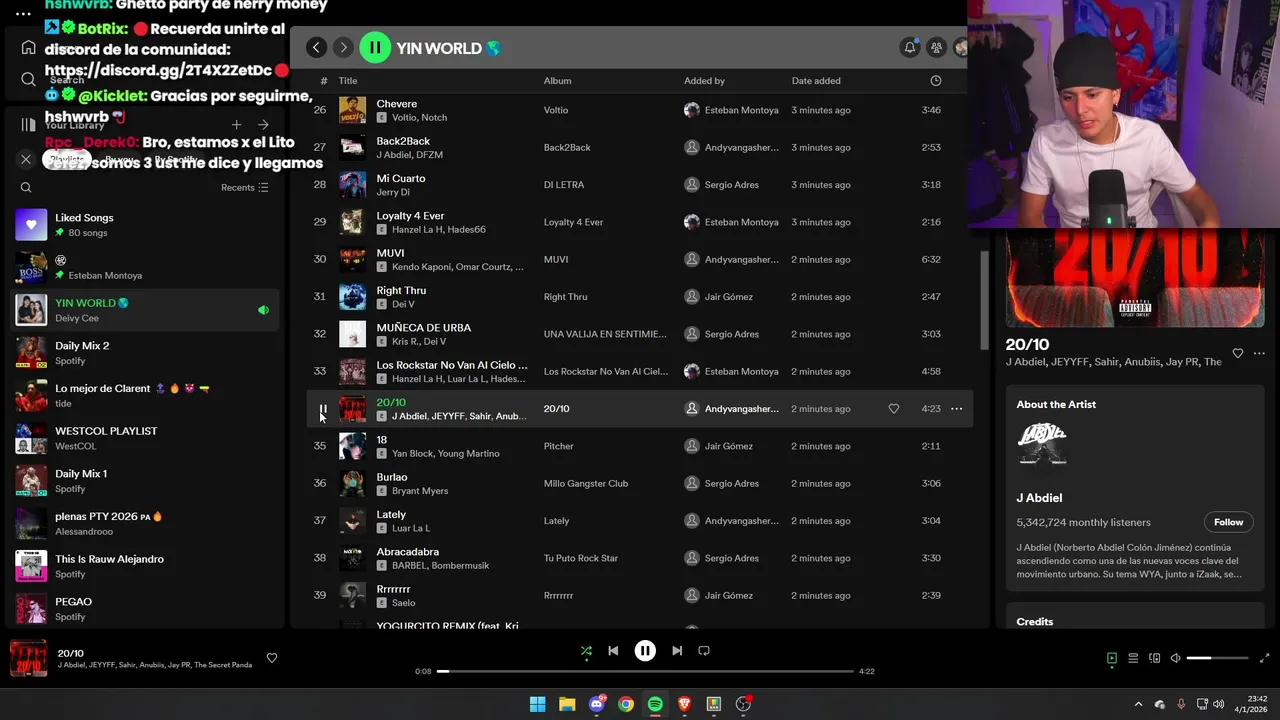1280x720 pixels.
Task: Open Windows Start menu
Action: point(537,704)
